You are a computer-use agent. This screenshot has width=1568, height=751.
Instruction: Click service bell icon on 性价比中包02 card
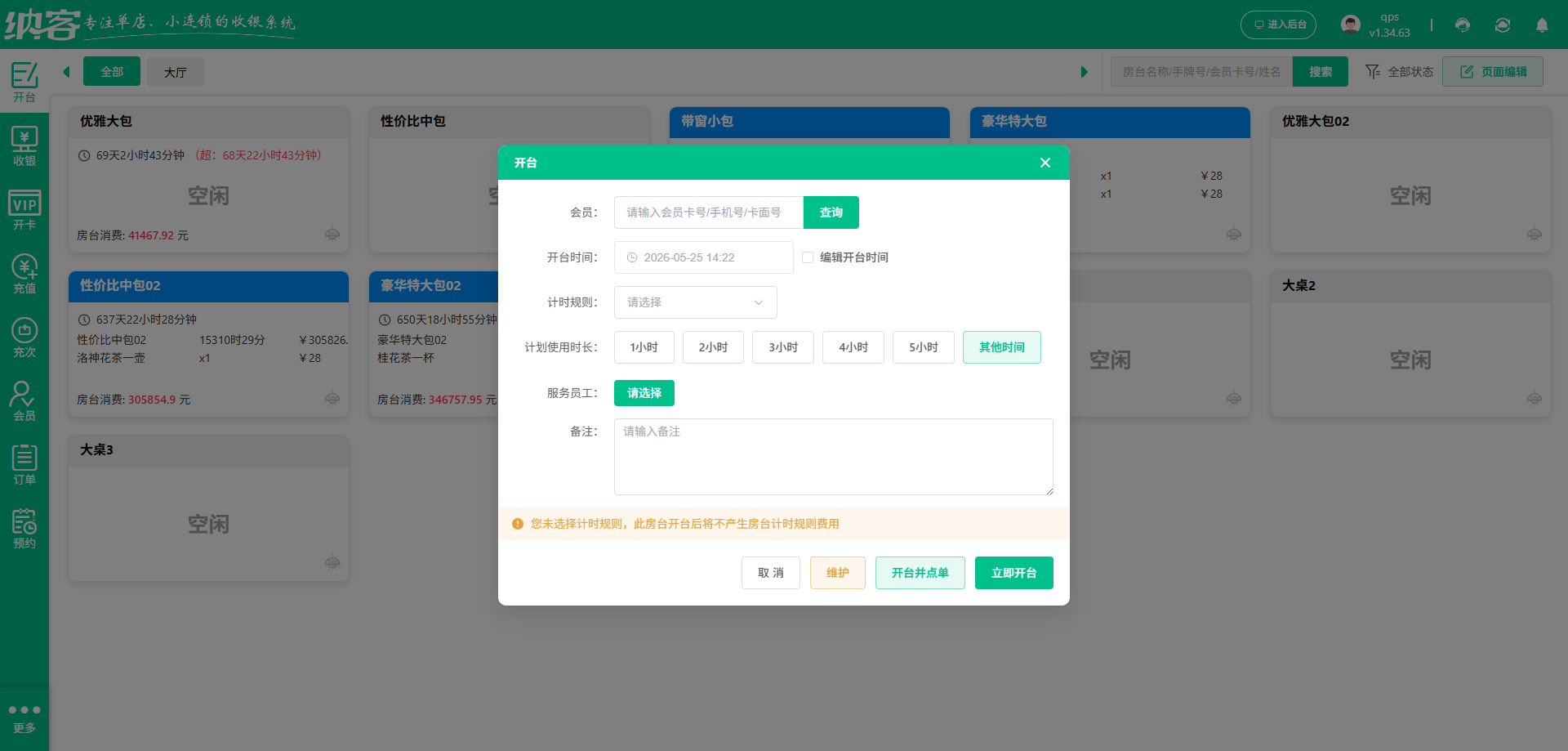click(332, 399)
